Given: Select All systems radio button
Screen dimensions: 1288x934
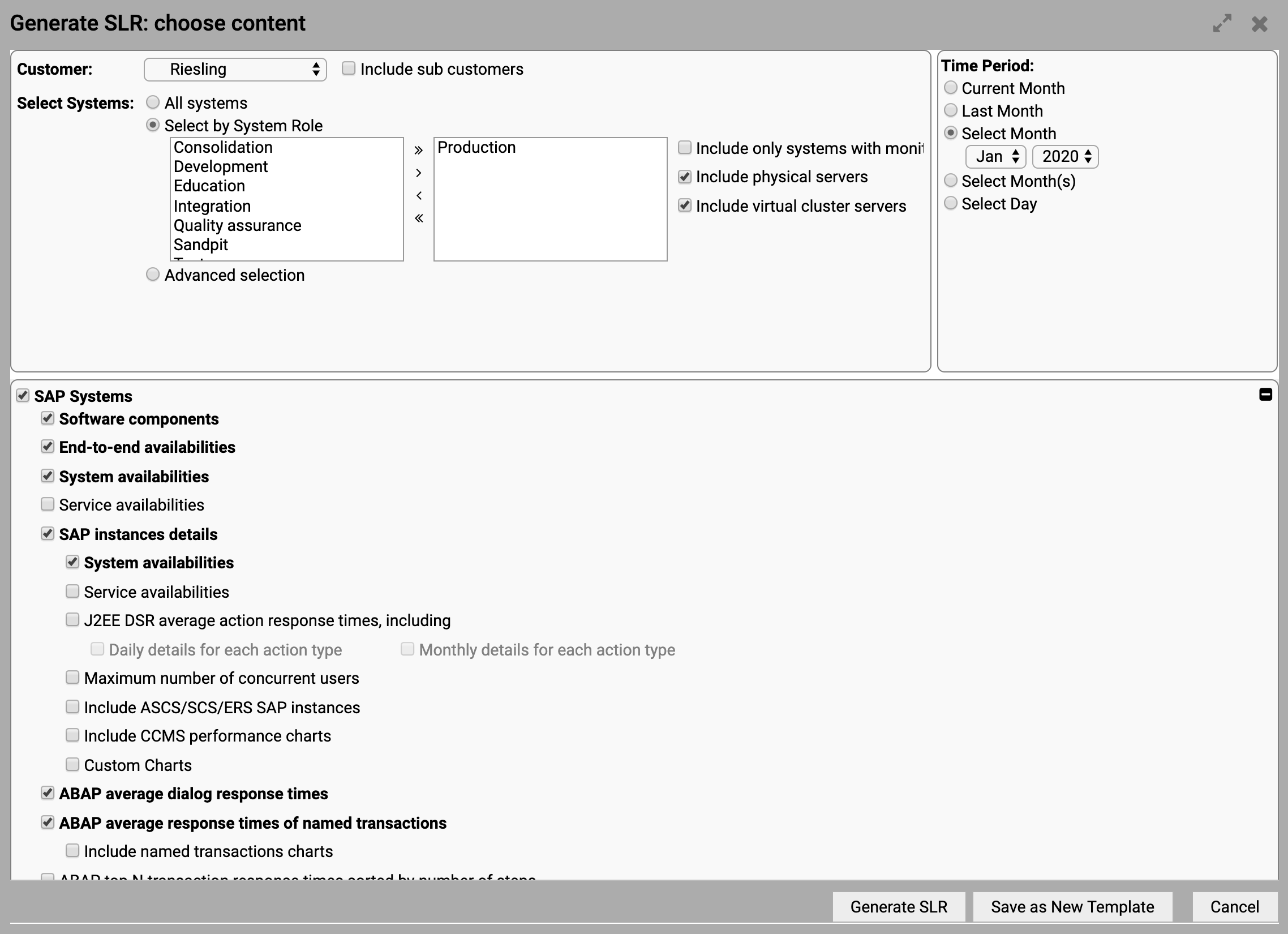Looking at the screenshot, I should (x=153, y=102).
